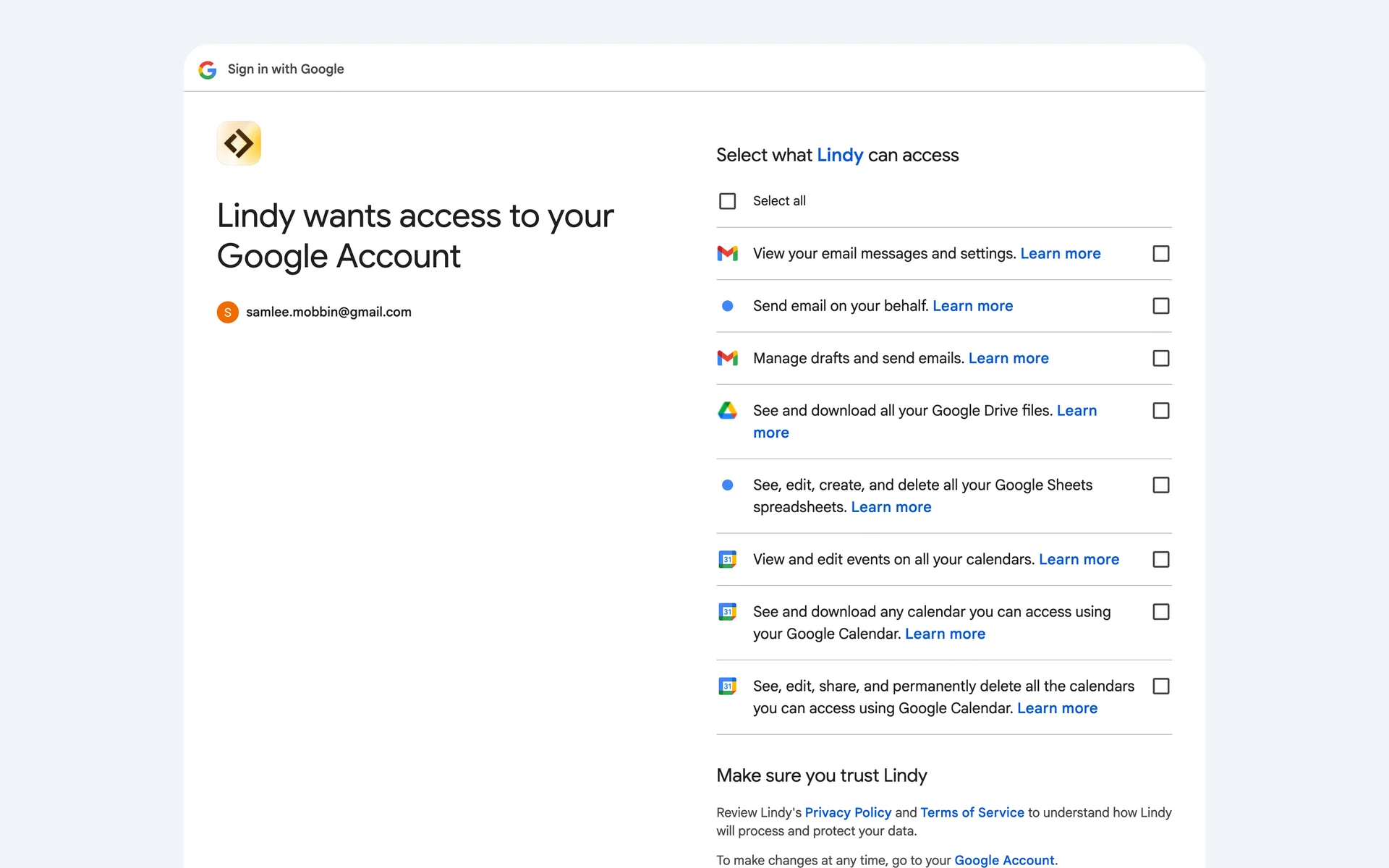Click the Google logo in the header
Viewport: 1389px width, 868px height.
pos(208,69)
